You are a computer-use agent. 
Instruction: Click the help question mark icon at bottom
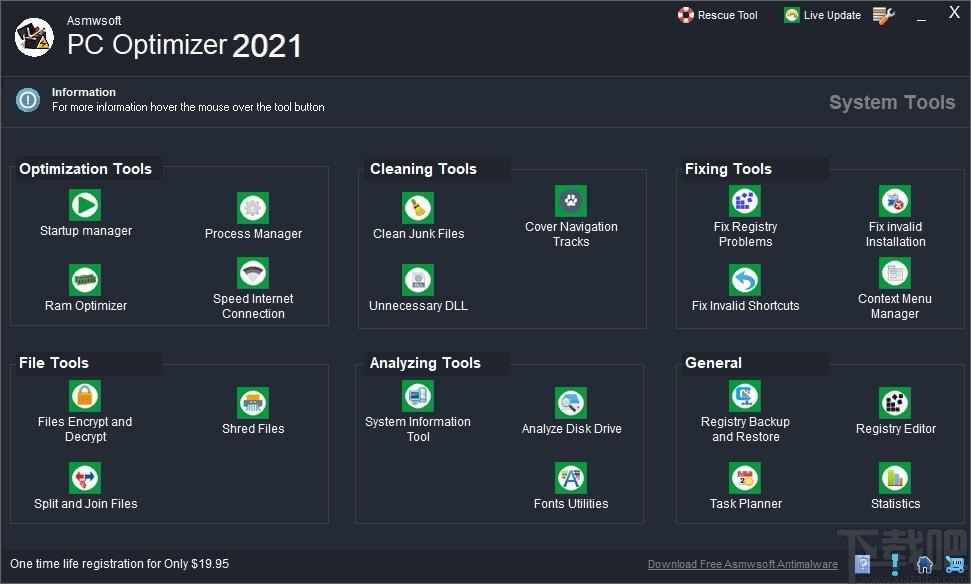tap(862, 564)
